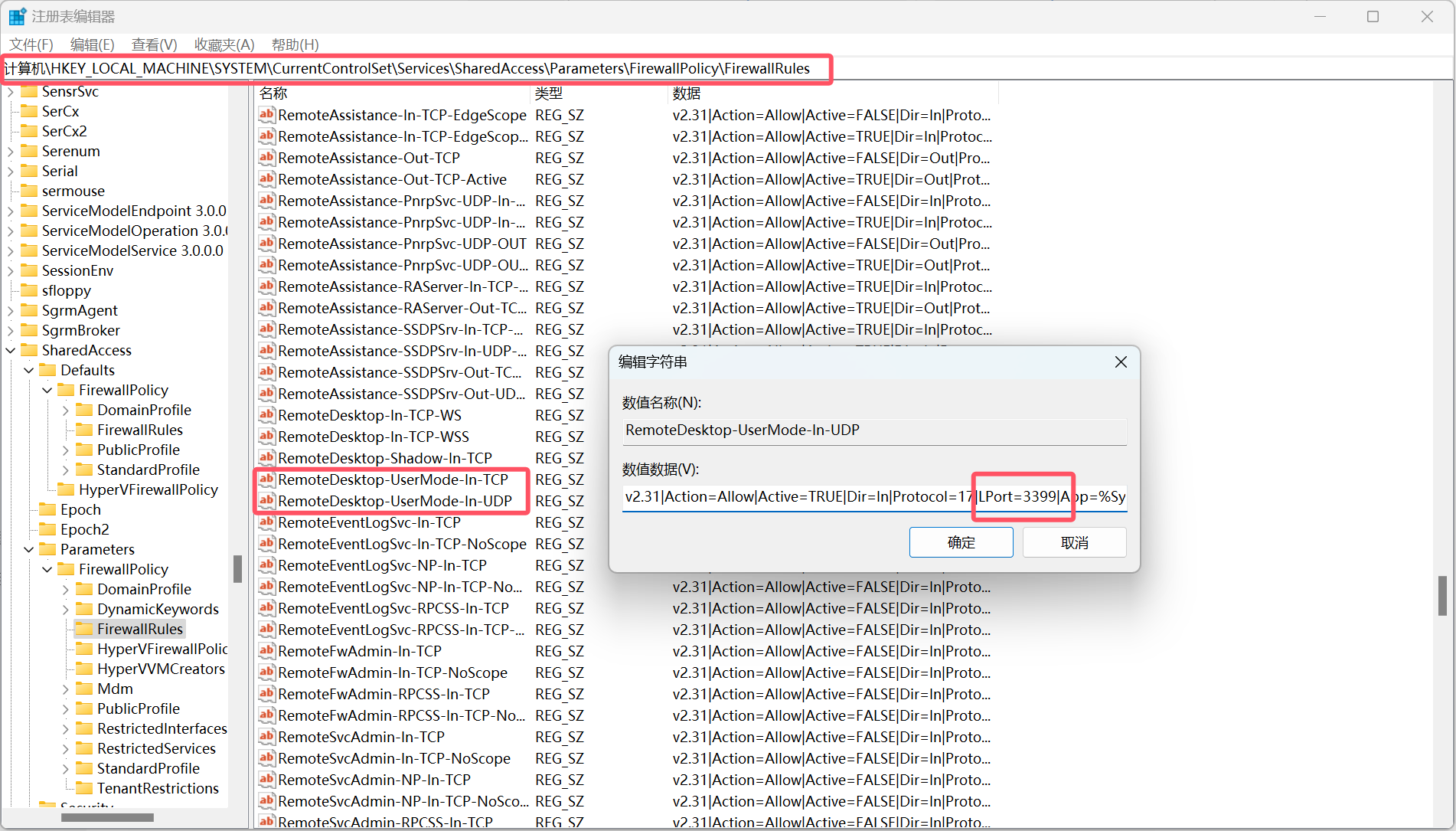Close the 编辑字符串 dialog with X
The width and height of the screenshot is (1456, 831).
pos(1121,362)
